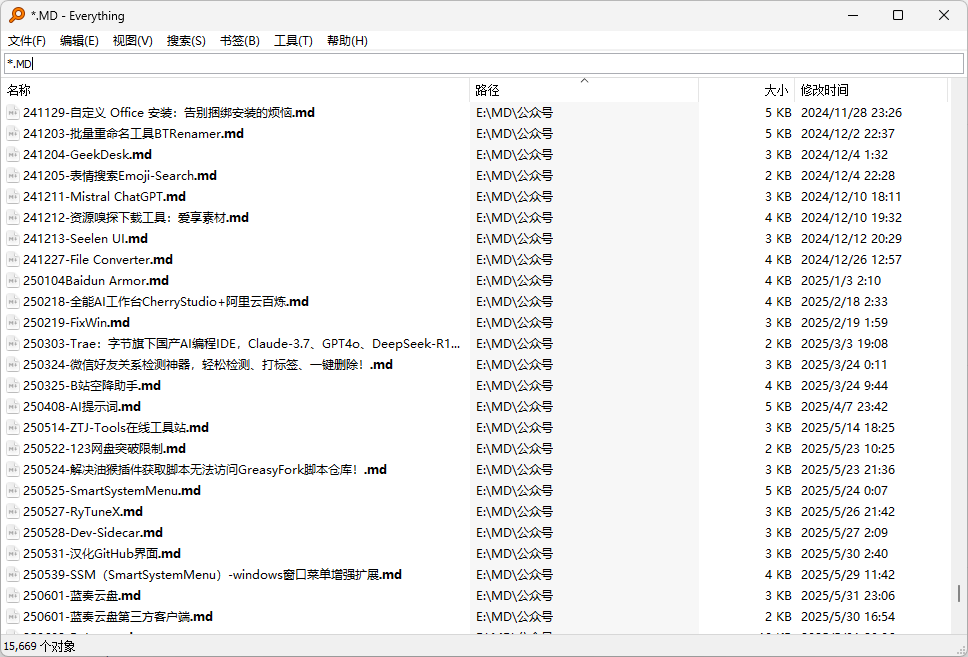
Task: Open the 帮助(H) menu
Action: [347, 41]
